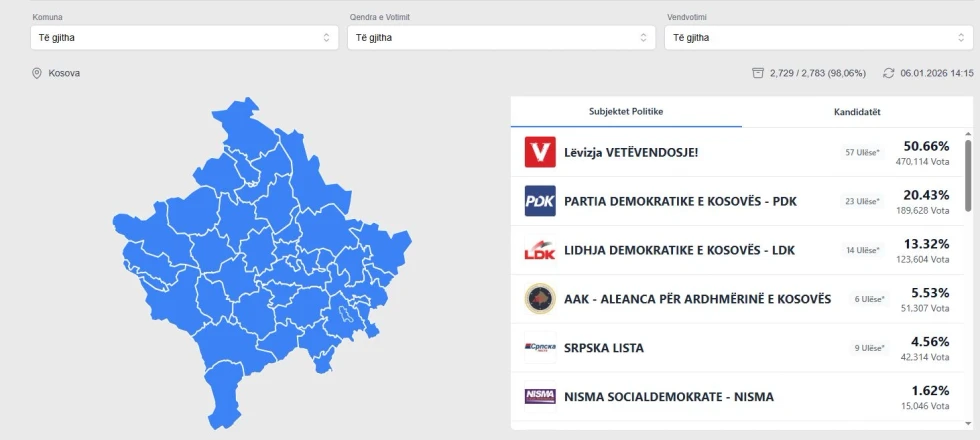Click the refresh icon beside the timestamp
The height and width of the screenshot is (440, 980).
pyautogui.click(x=888, y=73)
